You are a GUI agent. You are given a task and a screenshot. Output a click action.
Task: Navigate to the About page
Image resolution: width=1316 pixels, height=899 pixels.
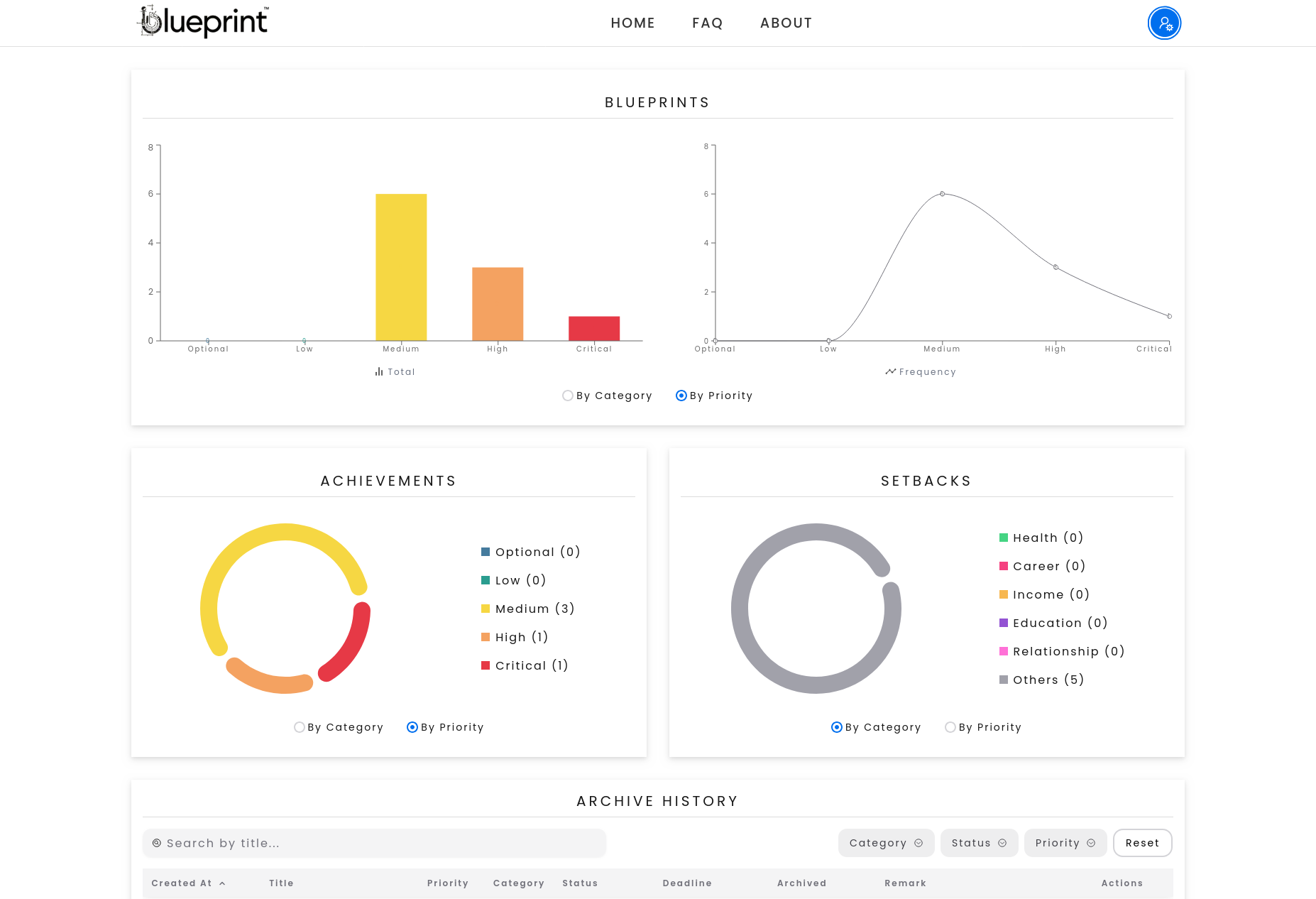click(786, 23)
